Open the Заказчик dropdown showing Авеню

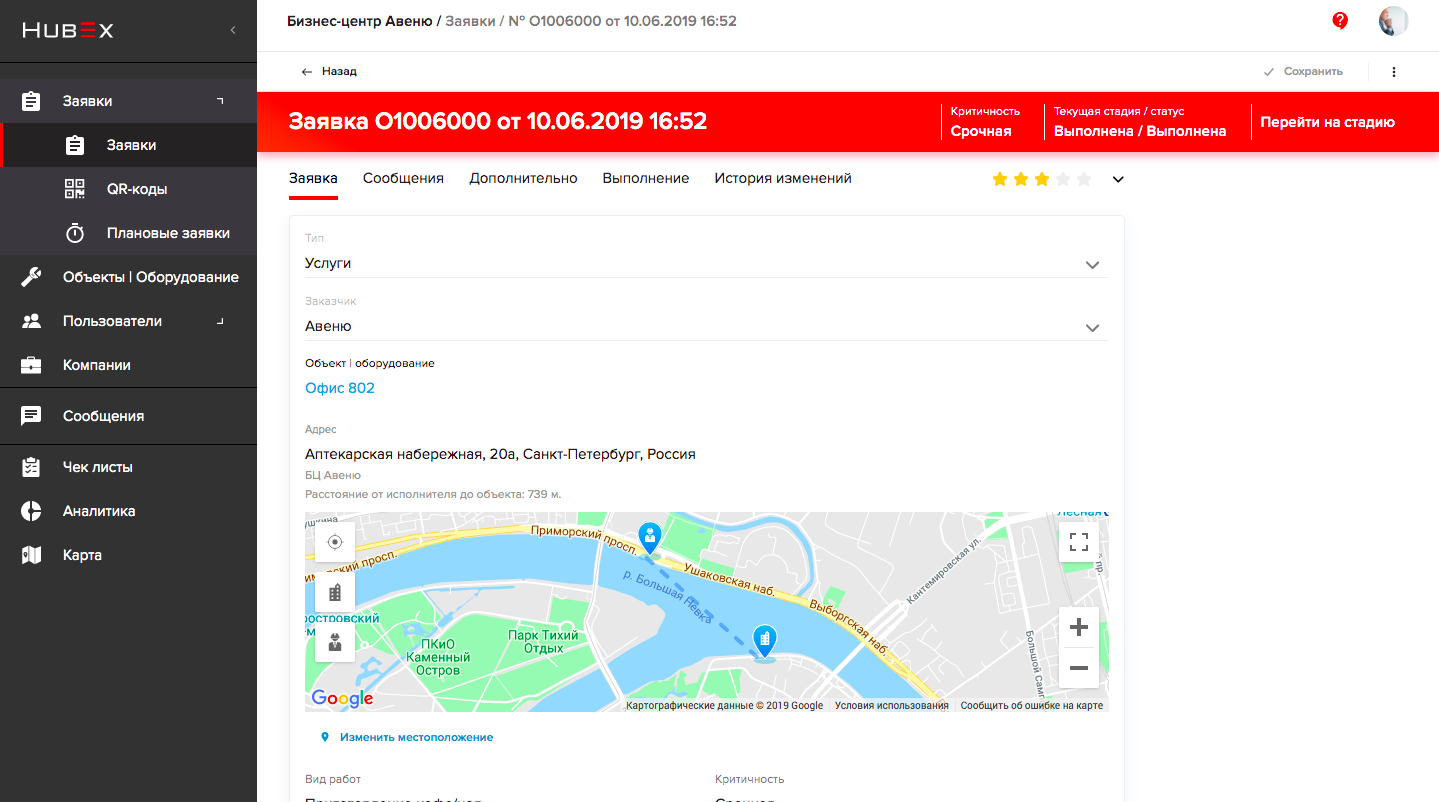[x=706, y=326]
